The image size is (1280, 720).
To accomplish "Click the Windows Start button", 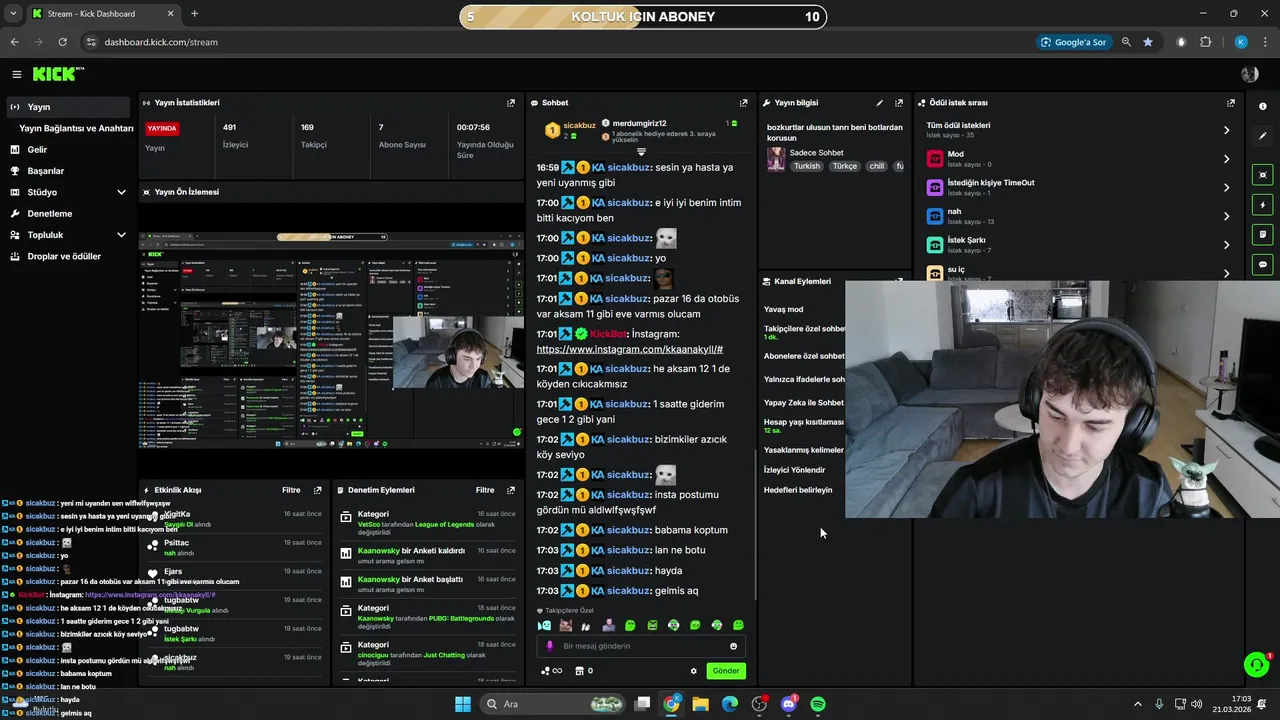I will (x=463, y=704).
